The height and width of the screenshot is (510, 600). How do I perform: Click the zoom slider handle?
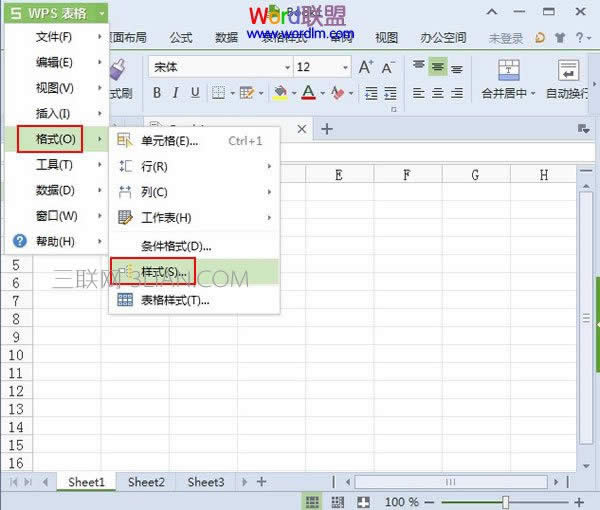[506, 501]
